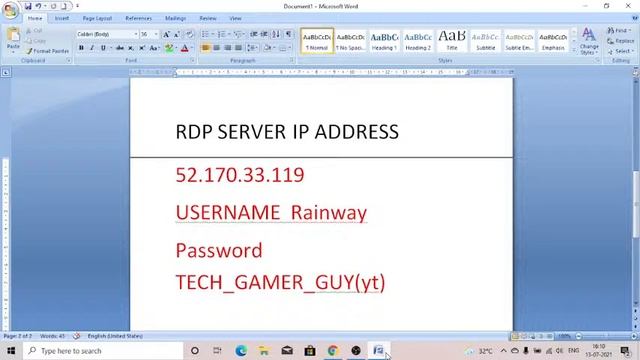Switch to the Page Layout tab
640x360 pixels.
click(x=97, y=18)
